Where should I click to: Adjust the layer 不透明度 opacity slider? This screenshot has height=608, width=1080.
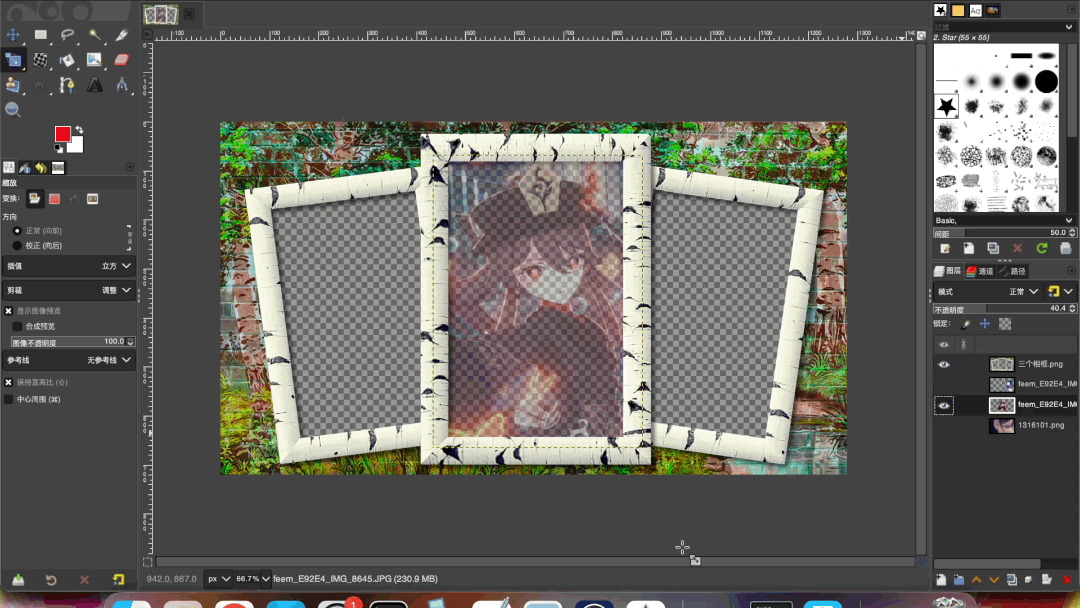[x=1004, y=308]
